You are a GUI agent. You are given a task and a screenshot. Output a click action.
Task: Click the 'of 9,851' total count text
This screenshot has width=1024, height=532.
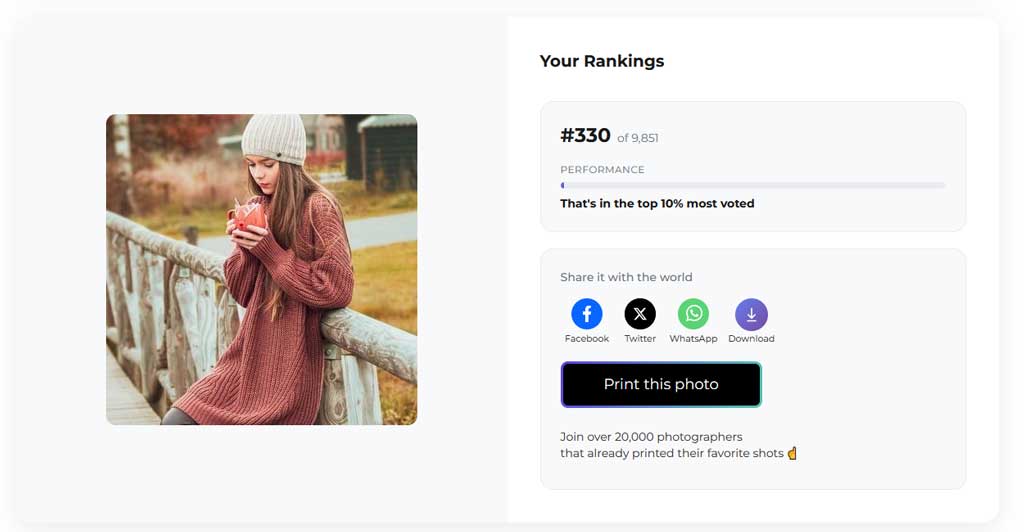tap(637, 138)
